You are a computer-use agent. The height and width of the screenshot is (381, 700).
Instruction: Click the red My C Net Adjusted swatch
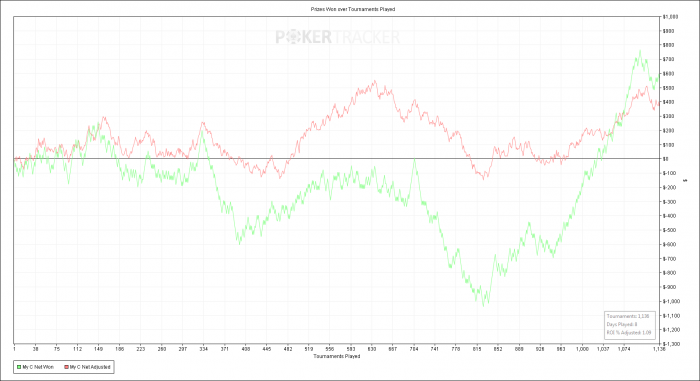pyautogui.click(x=67, y=367)
